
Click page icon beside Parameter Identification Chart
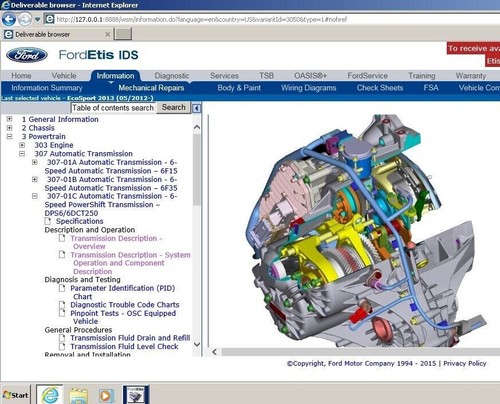(62, 288)
